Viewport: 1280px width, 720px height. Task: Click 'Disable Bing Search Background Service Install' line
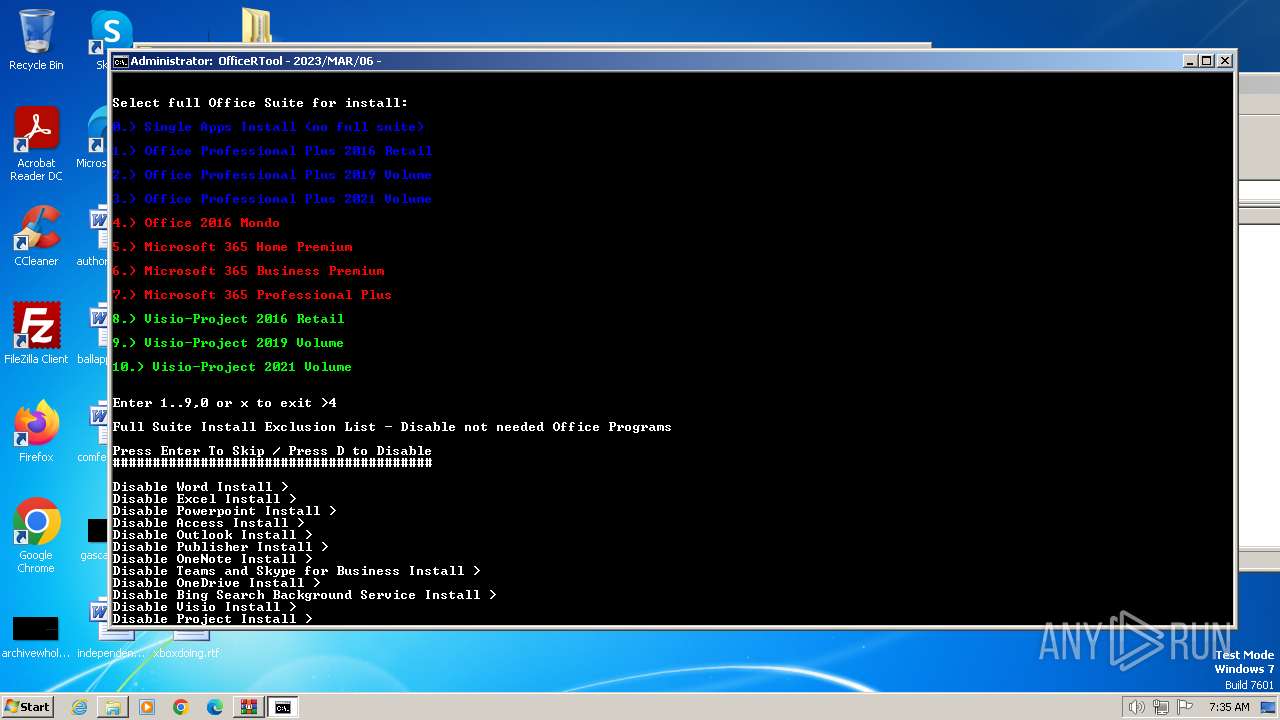coord(304,595)
